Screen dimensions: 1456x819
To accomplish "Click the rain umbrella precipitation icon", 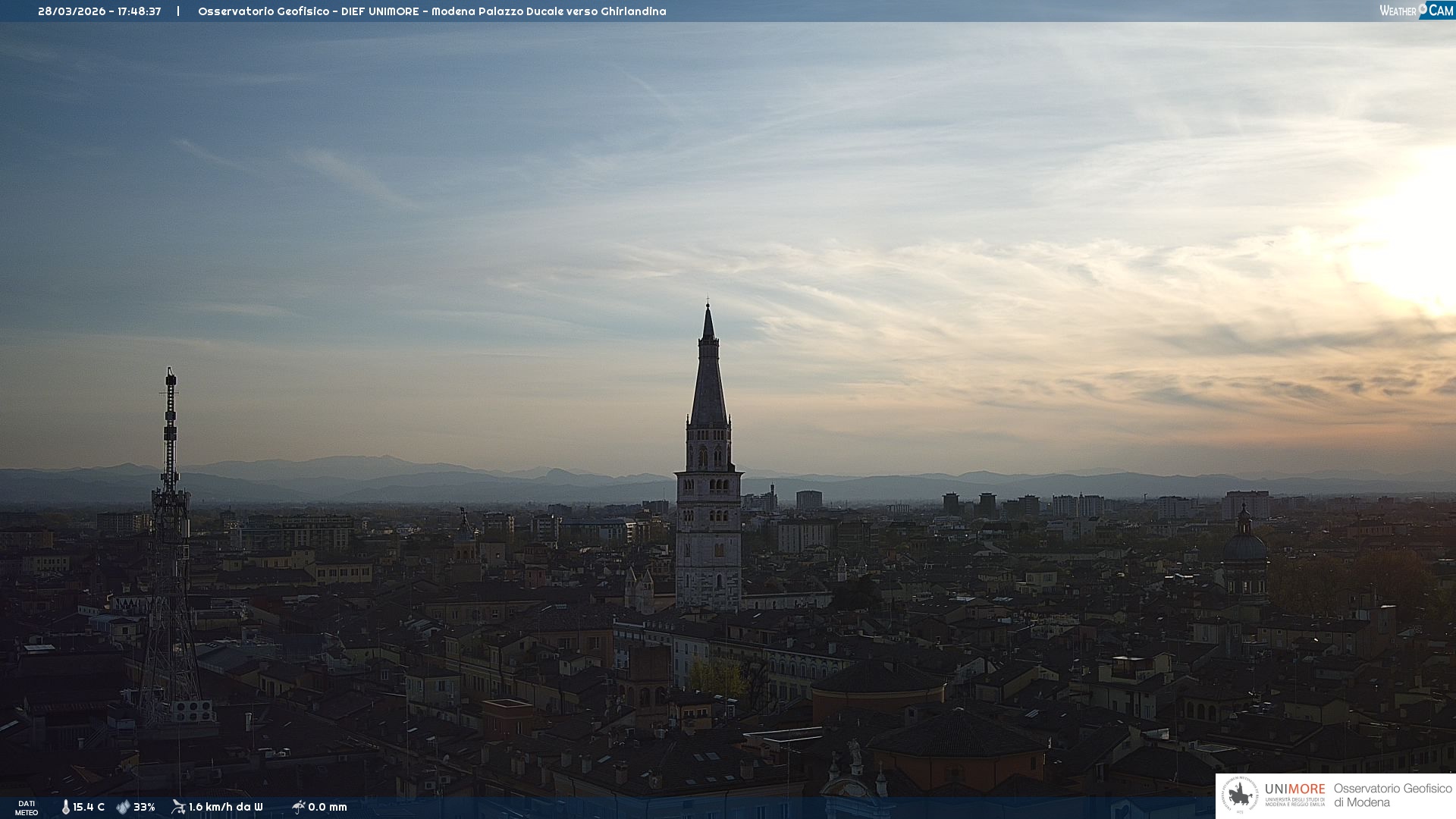I will pyautogui.click(x=298, y=807).
